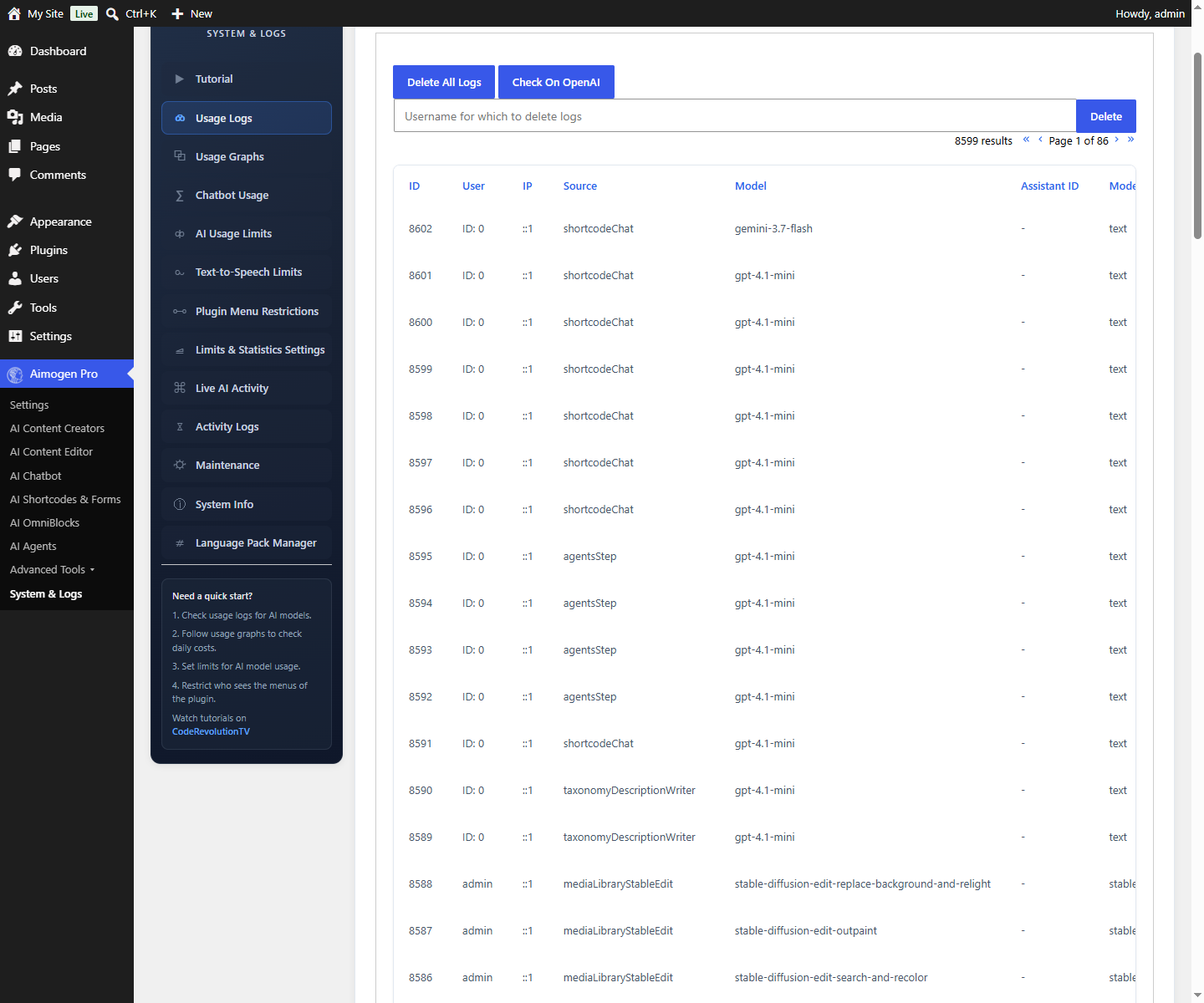Click the AI Usage Limits icon
The height and width of the screenshot is (1003, 1204).
point(180,234)
